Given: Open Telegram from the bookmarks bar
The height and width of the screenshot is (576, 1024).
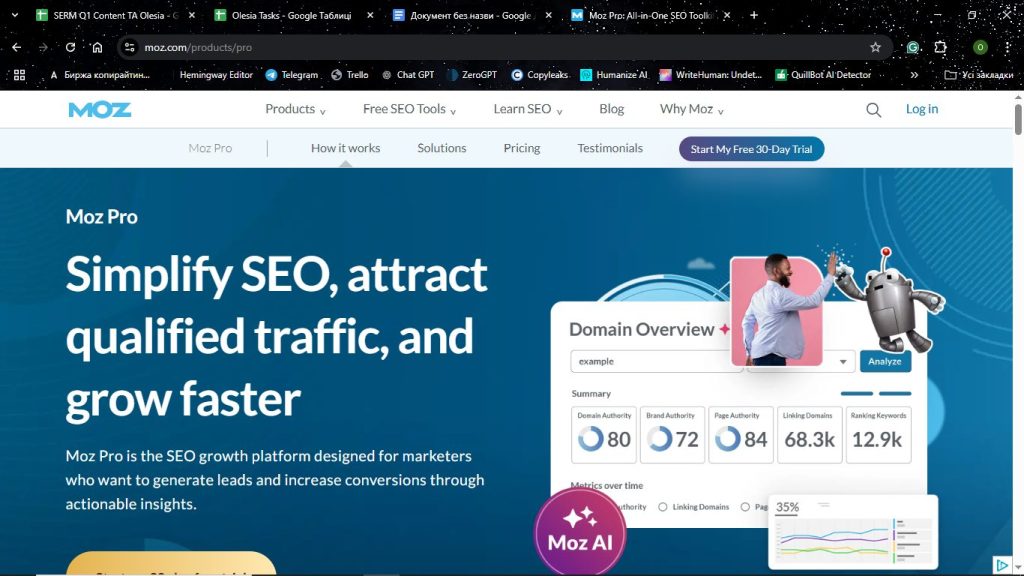Looking at the screenshot, I should point(294,74).
